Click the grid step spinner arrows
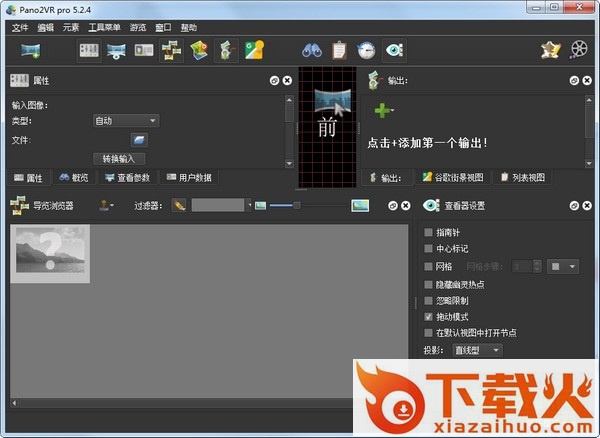Viewport: 600px width, 438px height. pos(537,266)
